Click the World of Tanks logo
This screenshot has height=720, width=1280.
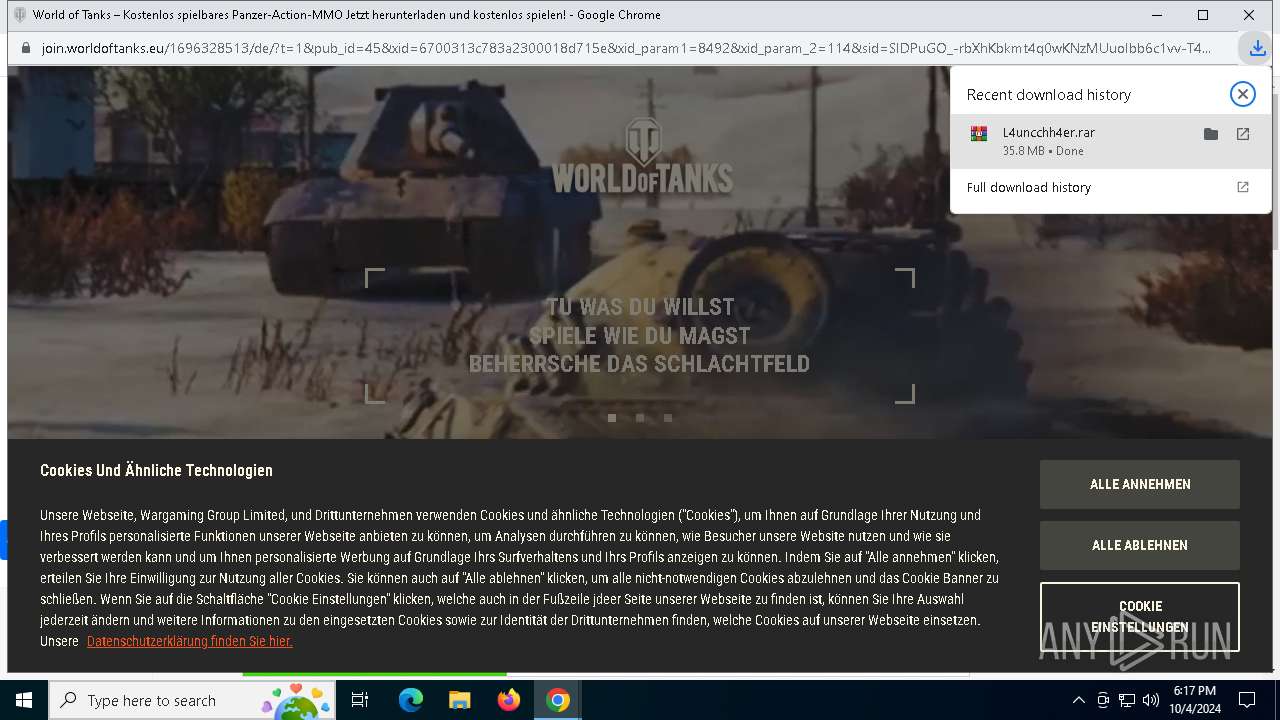642,155
